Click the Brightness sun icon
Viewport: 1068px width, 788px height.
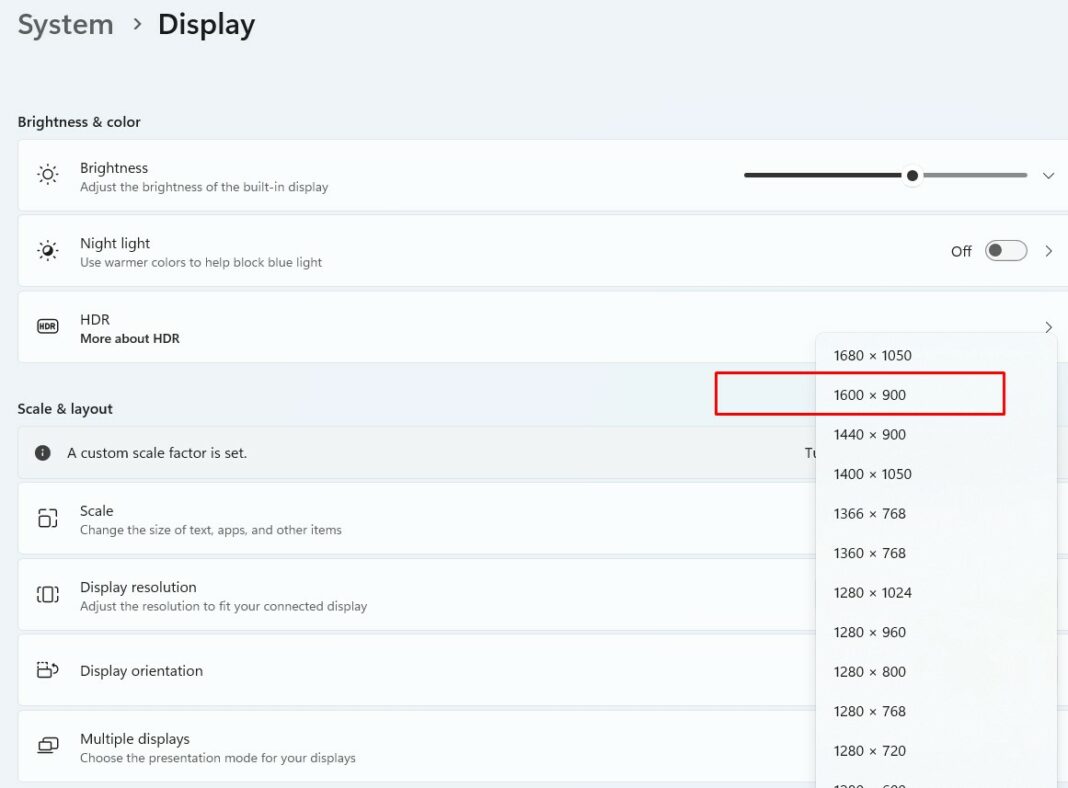[47, 174]
